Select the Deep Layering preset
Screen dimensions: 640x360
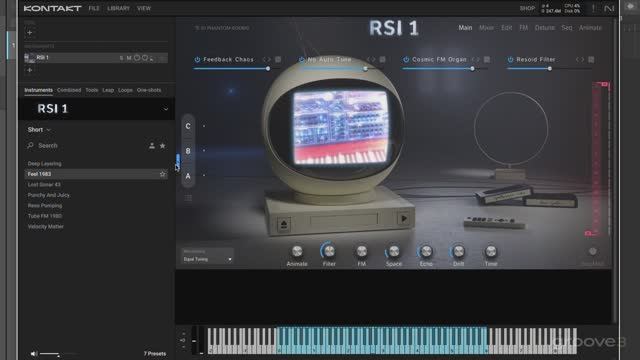pos(44,164)
